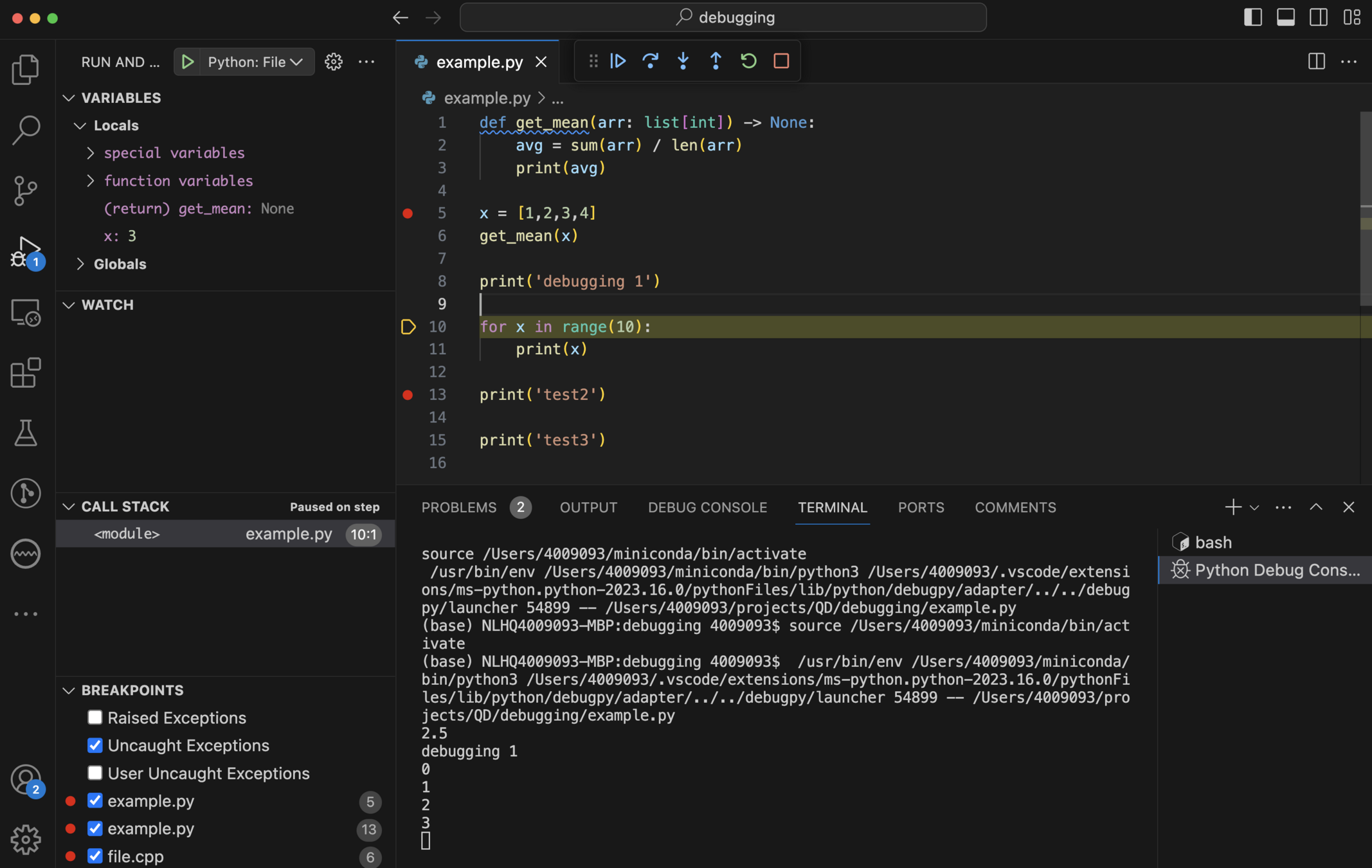Enable Raised Exceptions breakpoint
Image resolution: width=1372 pixels, height=868 pixels.
click(x=95, y=718)
